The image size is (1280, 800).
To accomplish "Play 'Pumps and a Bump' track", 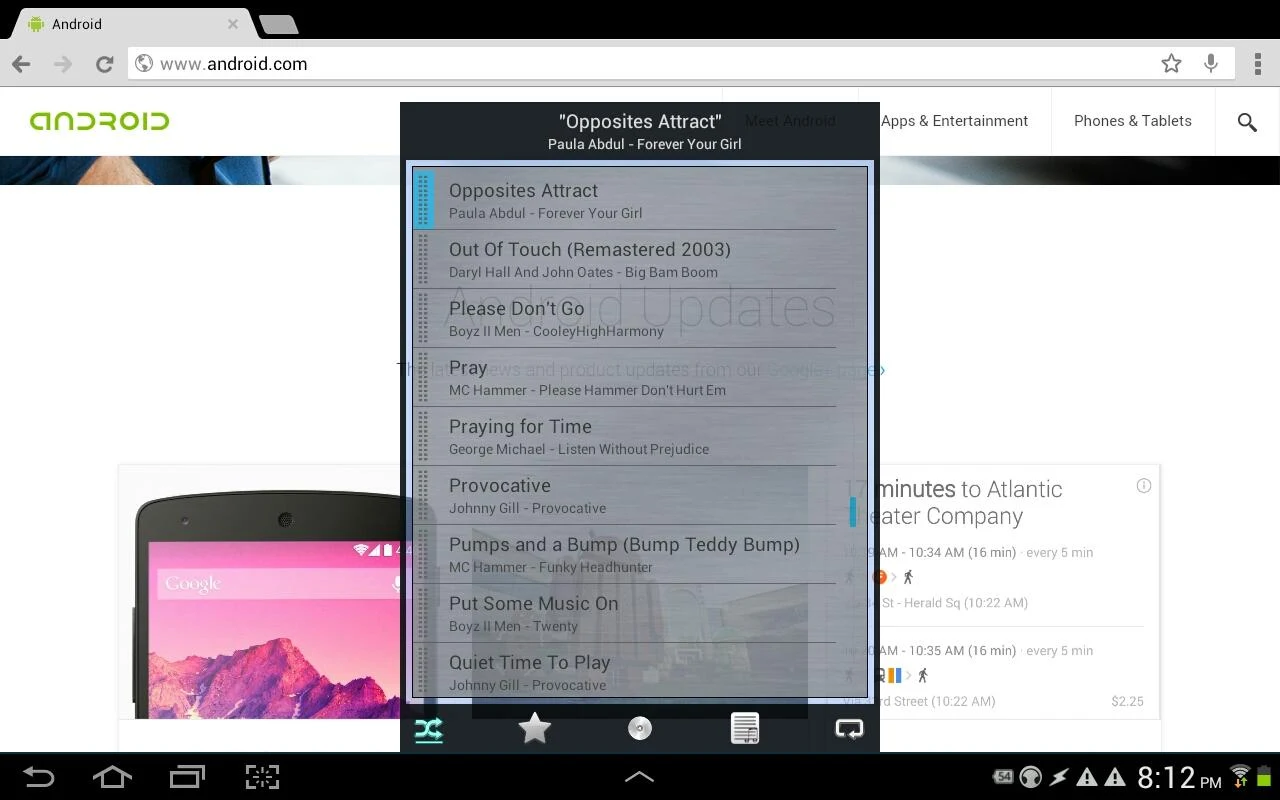I will (624, 554).
